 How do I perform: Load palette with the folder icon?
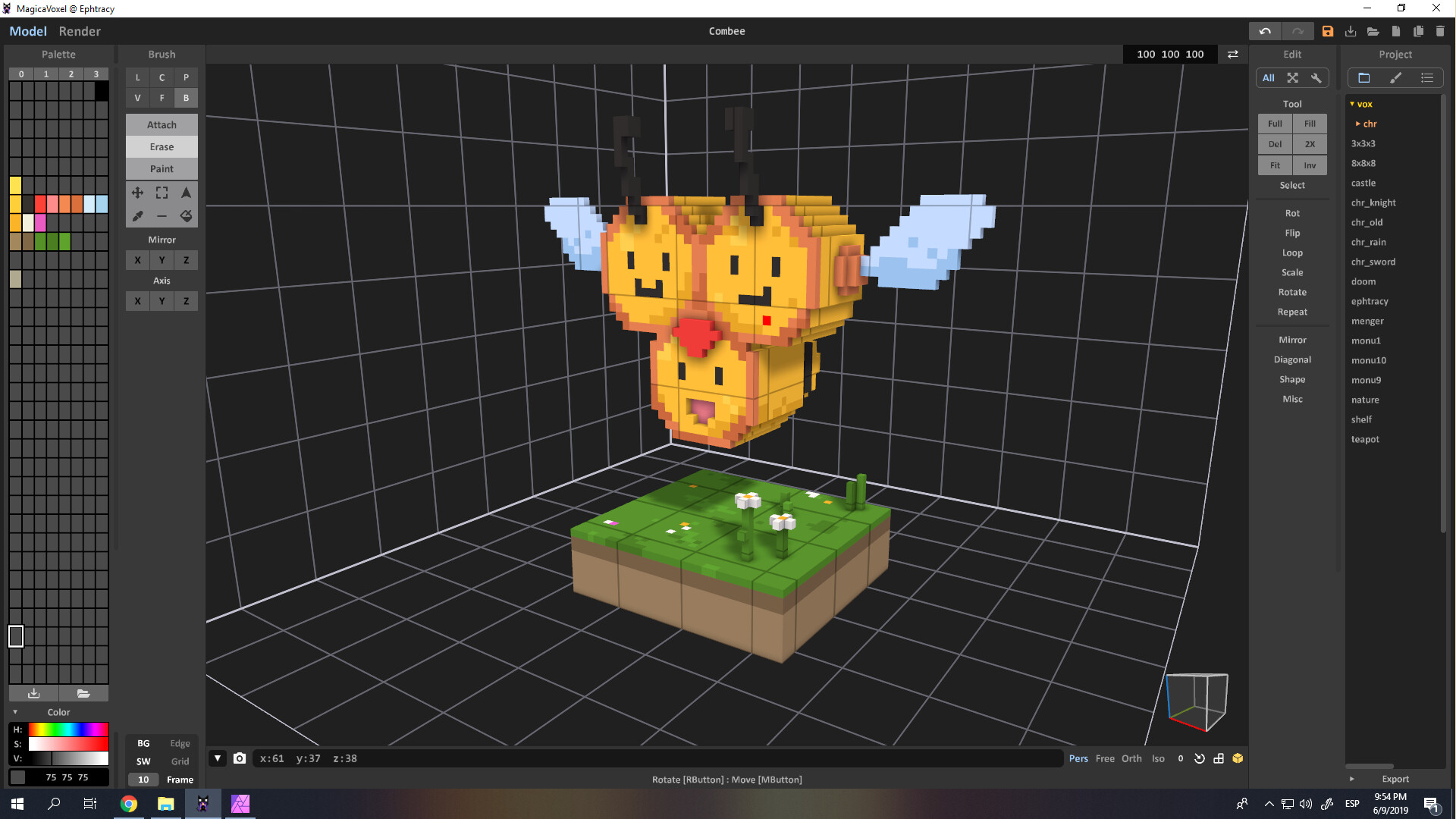point(83,693)
